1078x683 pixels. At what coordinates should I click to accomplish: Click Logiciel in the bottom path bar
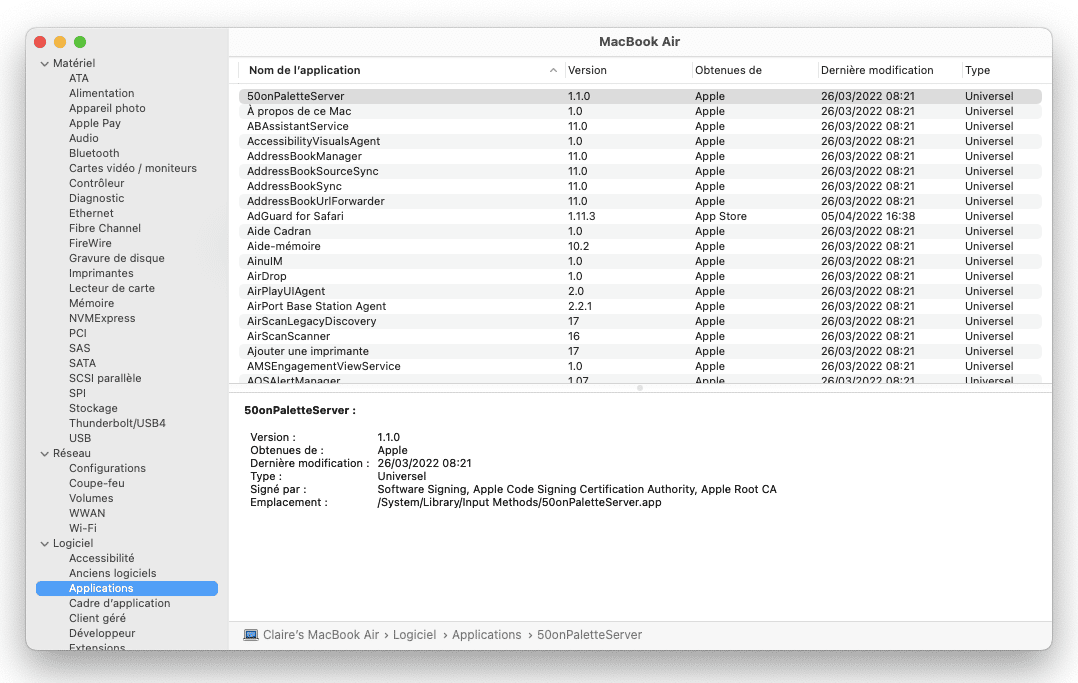(x=414, y=635)
